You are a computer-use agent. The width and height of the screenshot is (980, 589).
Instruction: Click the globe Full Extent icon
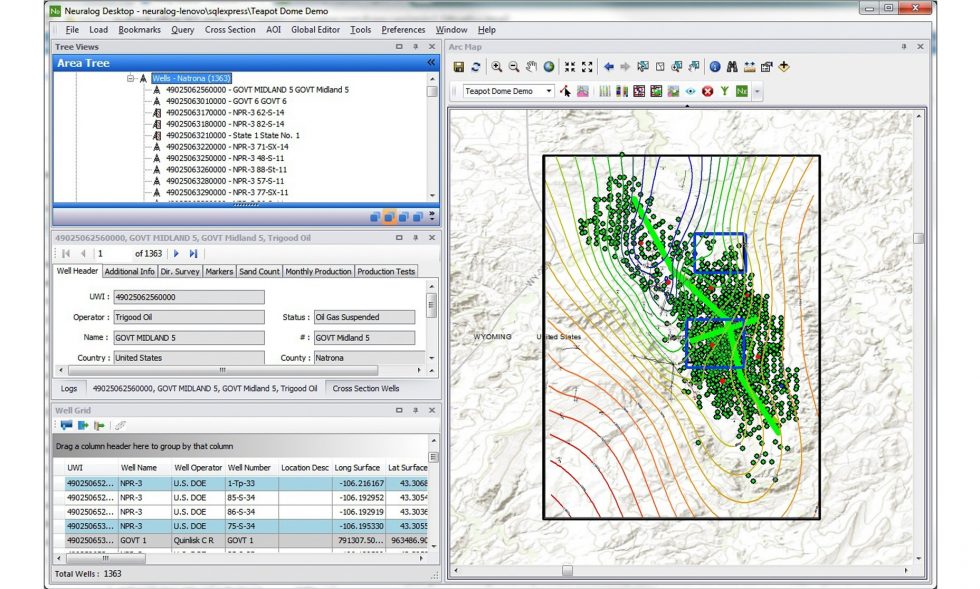548,67
